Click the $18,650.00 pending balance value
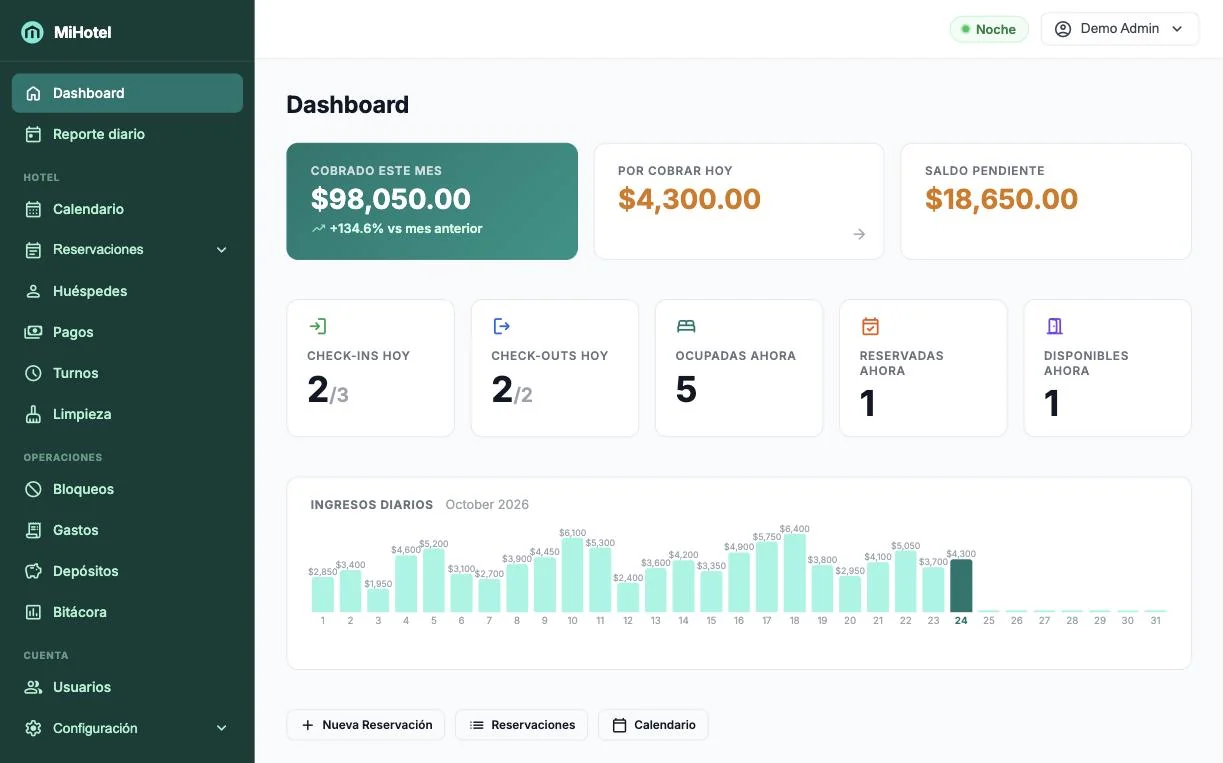This screenshot has height=763, width=1223. point(1001,199)
